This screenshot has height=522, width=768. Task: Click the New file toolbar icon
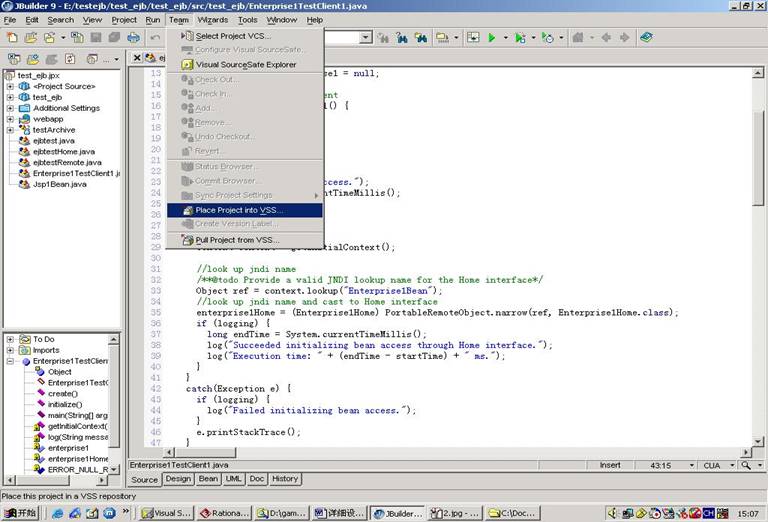(12, 37)
